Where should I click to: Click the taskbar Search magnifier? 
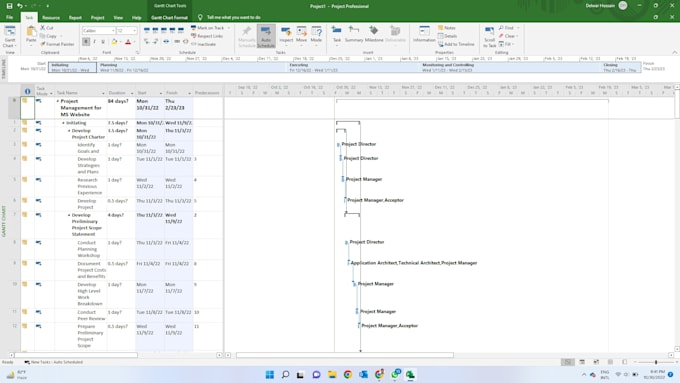pyautogui.click(x=285, y=374)
